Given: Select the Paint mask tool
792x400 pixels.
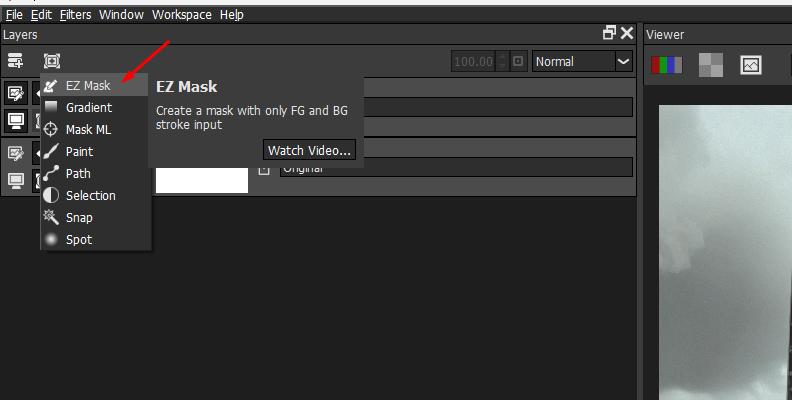Looking at the screenshot, I should (x=79, y=151).
